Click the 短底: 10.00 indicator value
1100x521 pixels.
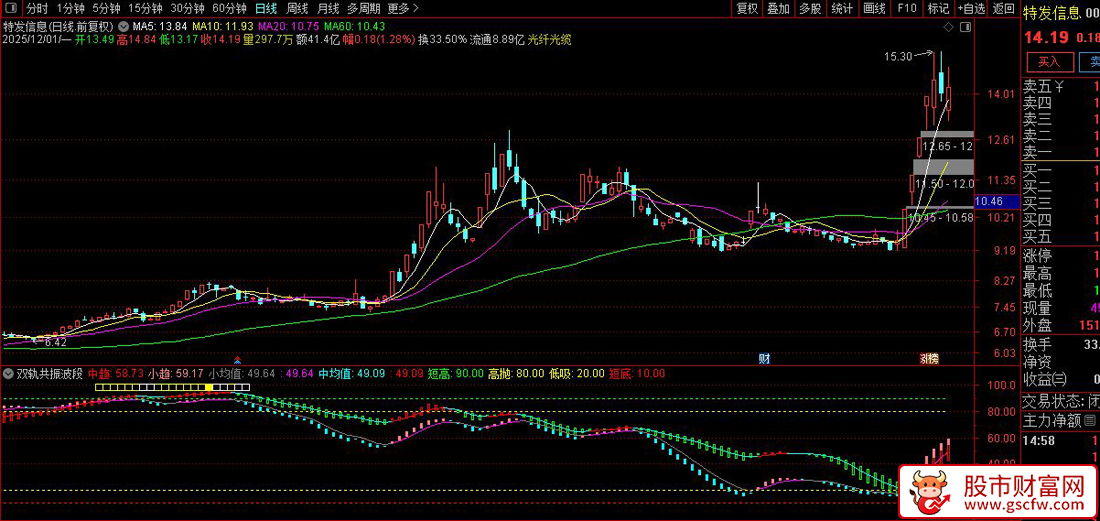635,374
